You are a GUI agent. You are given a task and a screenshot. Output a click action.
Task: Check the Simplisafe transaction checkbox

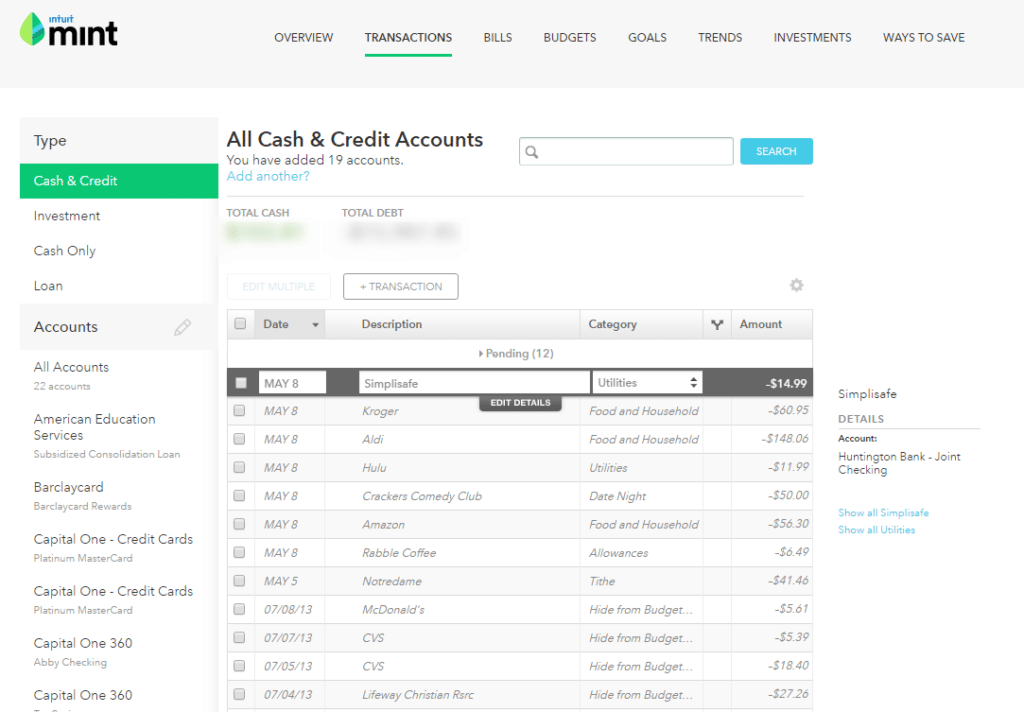pos(241,383)
